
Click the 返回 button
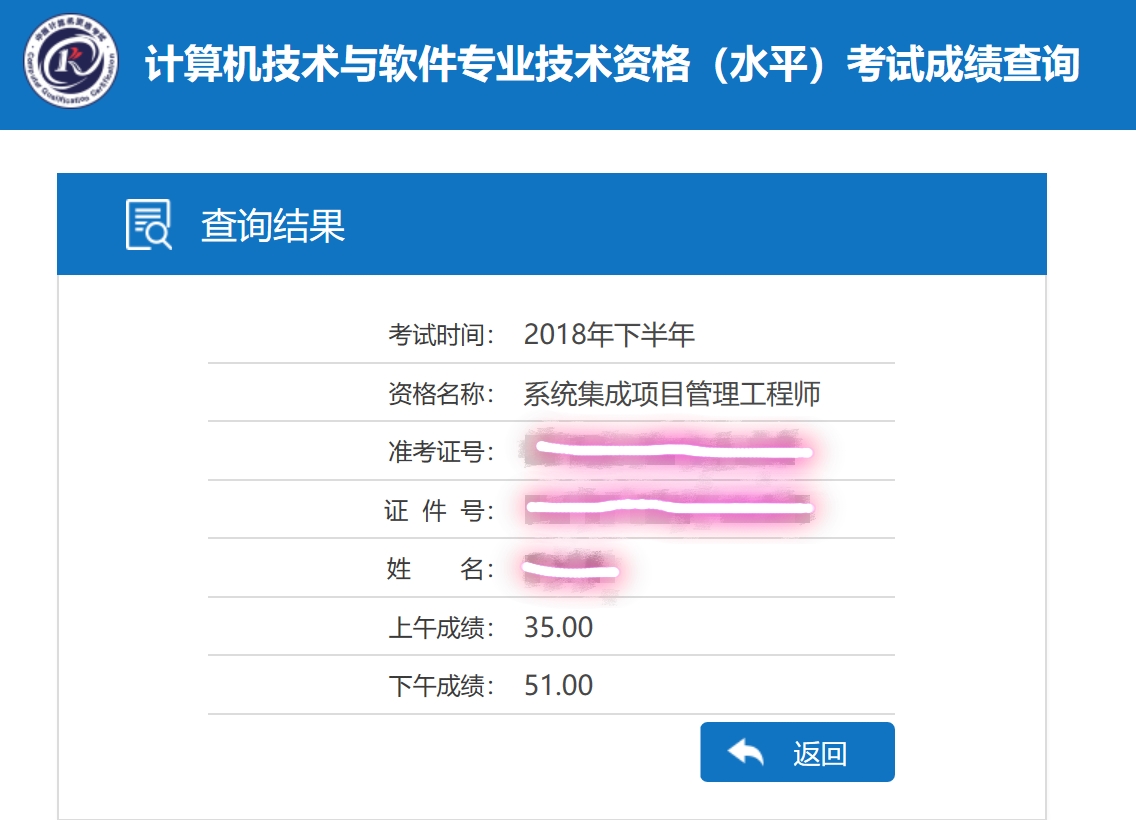pyautogui.click(x=797, y=752)
